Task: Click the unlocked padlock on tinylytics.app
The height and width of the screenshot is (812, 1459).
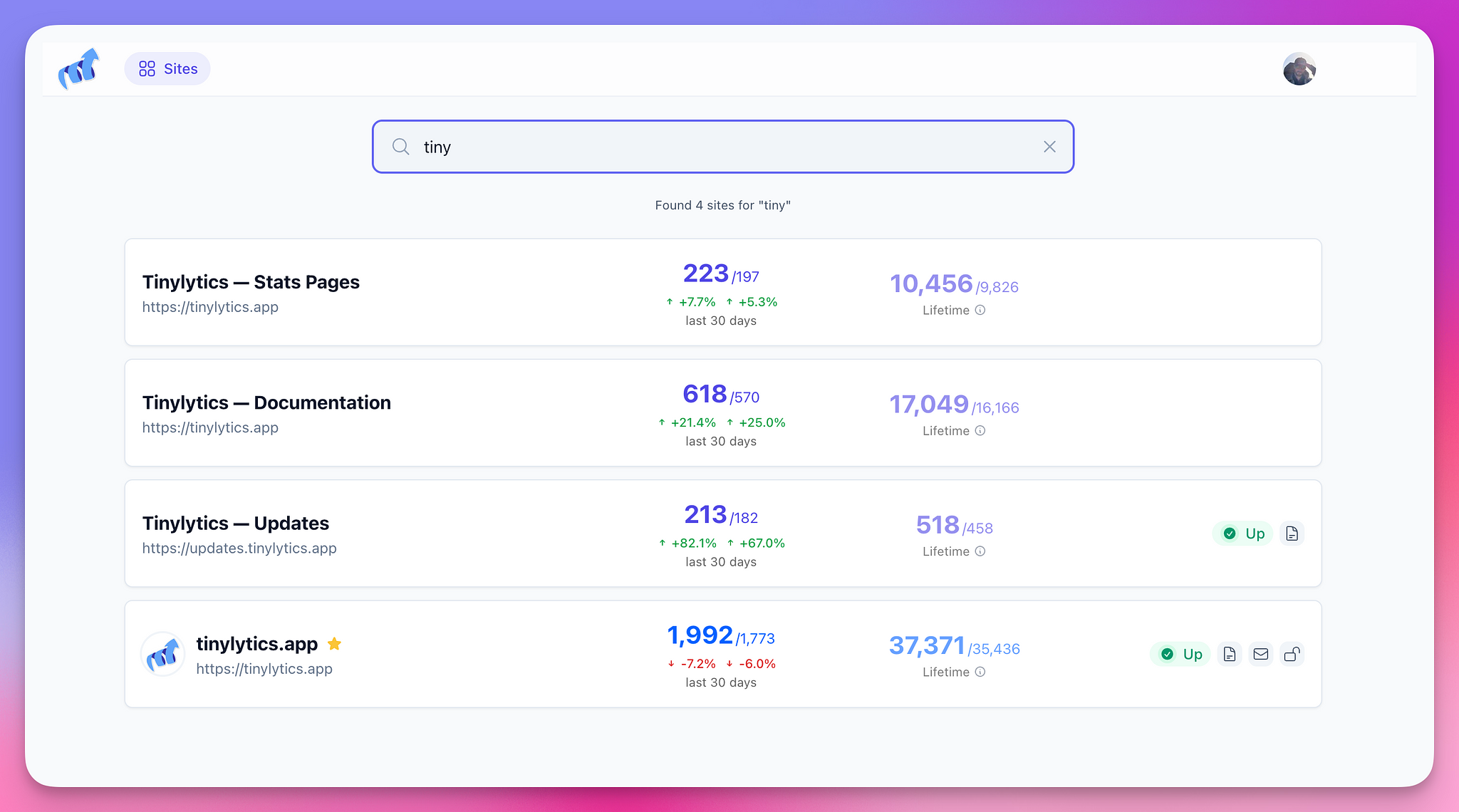Action: [x=1292, y=654]
